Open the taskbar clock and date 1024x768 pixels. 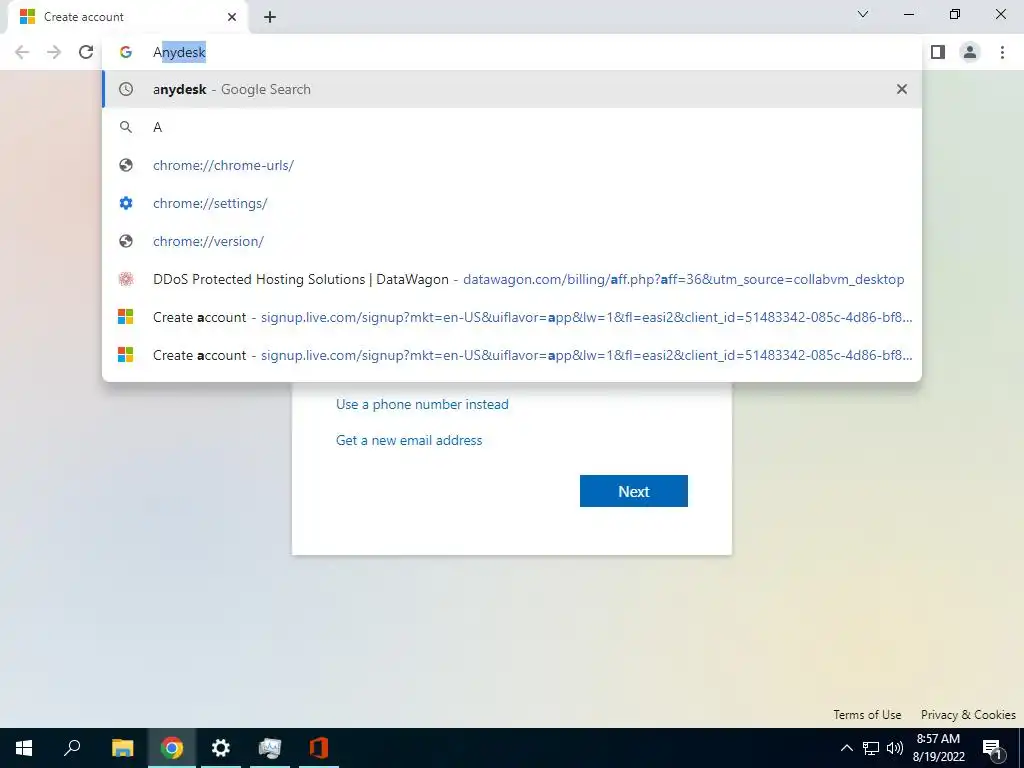tap(938, 748)
